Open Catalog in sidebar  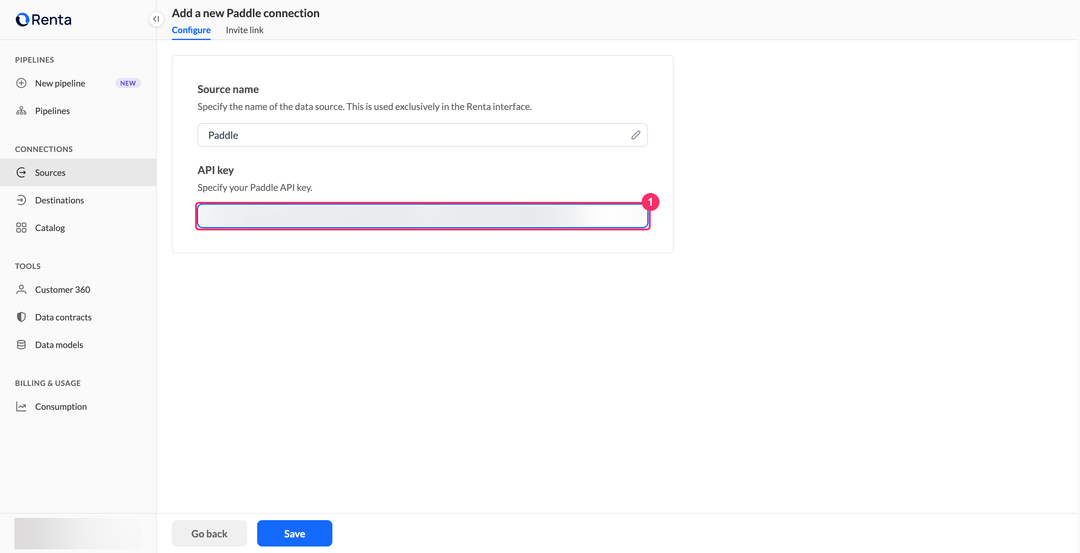click(x=78, y=228)
